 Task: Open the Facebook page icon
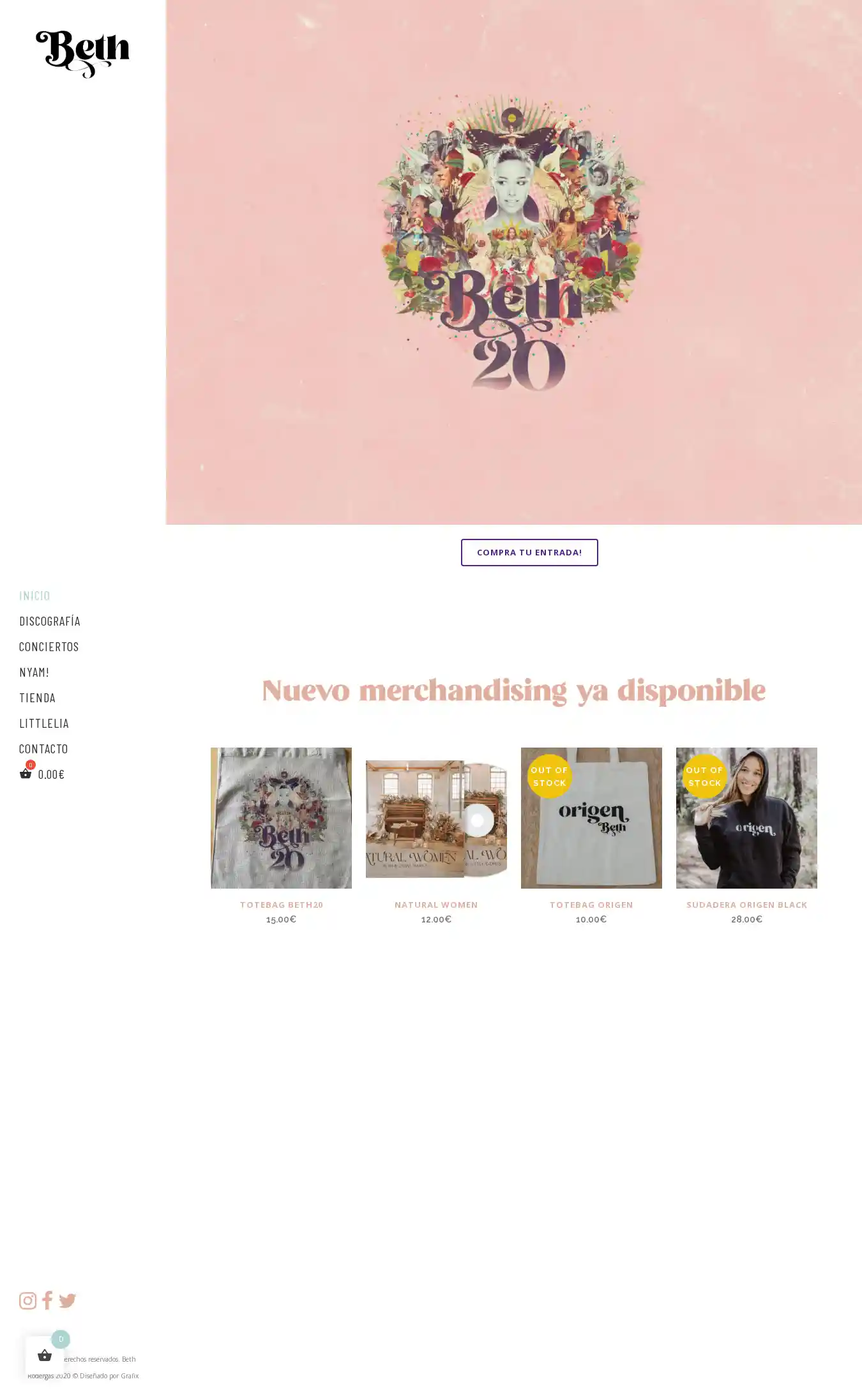tap(47, 1300)
